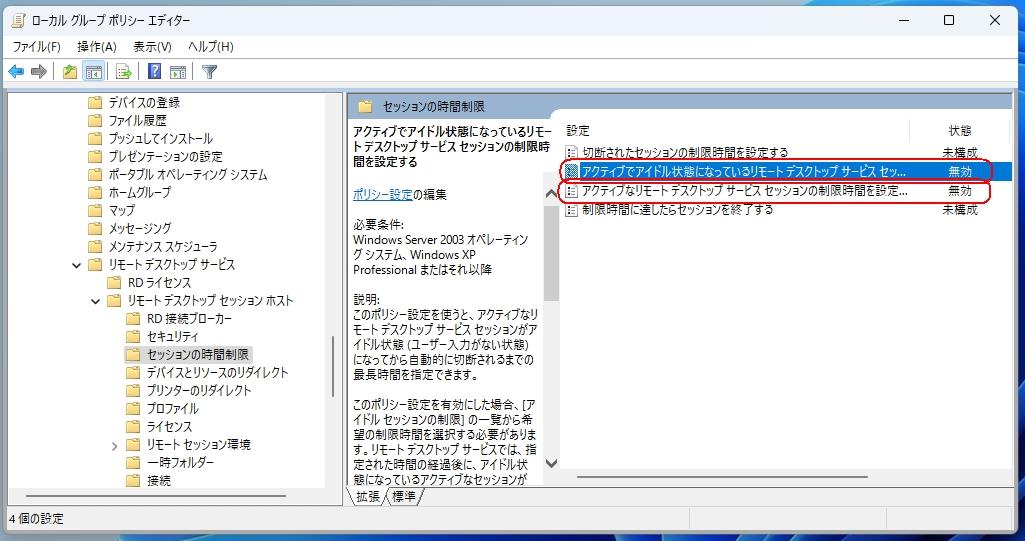Click the tree pane vertical scrollbar thumb
This screenshot has height=541, width=1025.
tap(333, 367)
